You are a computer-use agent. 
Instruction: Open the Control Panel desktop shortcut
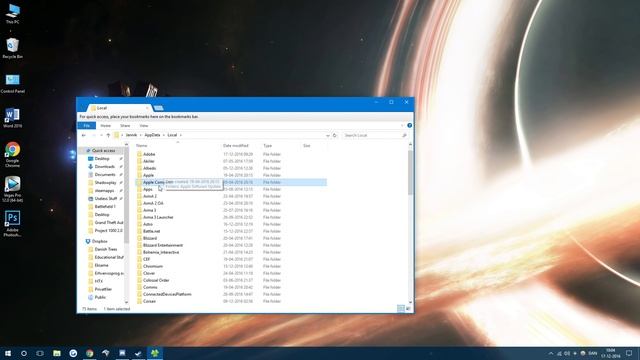coord(13,83)
